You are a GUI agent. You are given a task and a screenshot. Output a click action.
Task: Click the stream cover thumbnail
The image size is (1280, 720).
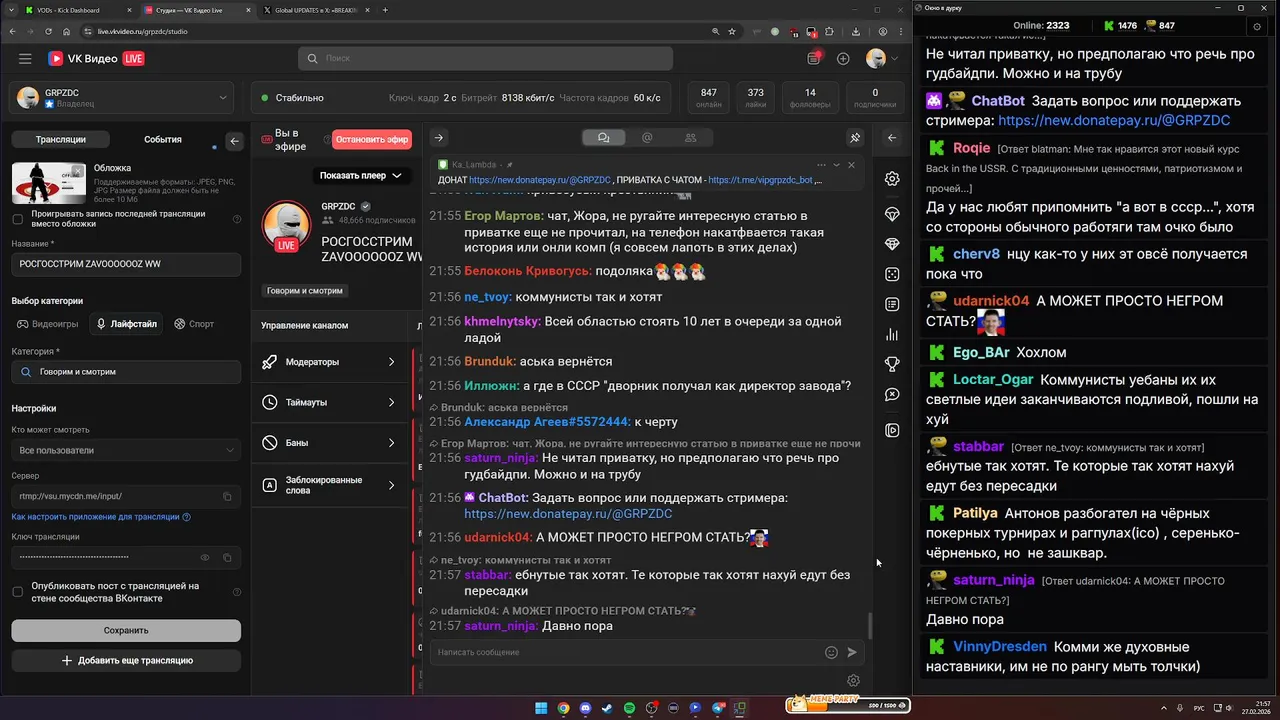(x=49, y=183)
